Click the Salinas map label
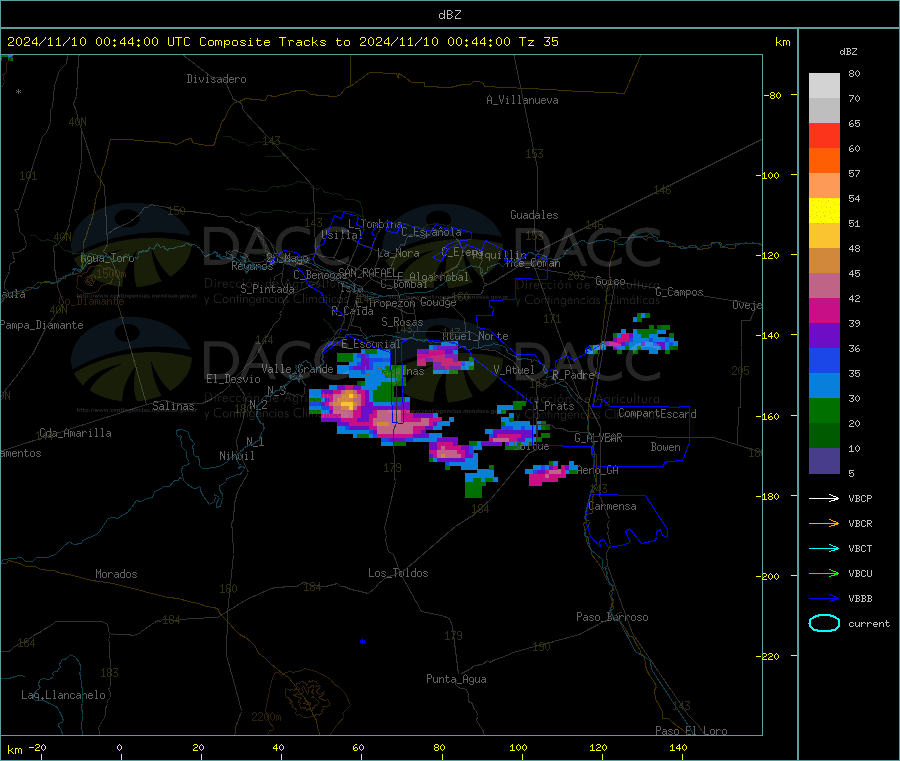900x761 pixels. [173, 406]
